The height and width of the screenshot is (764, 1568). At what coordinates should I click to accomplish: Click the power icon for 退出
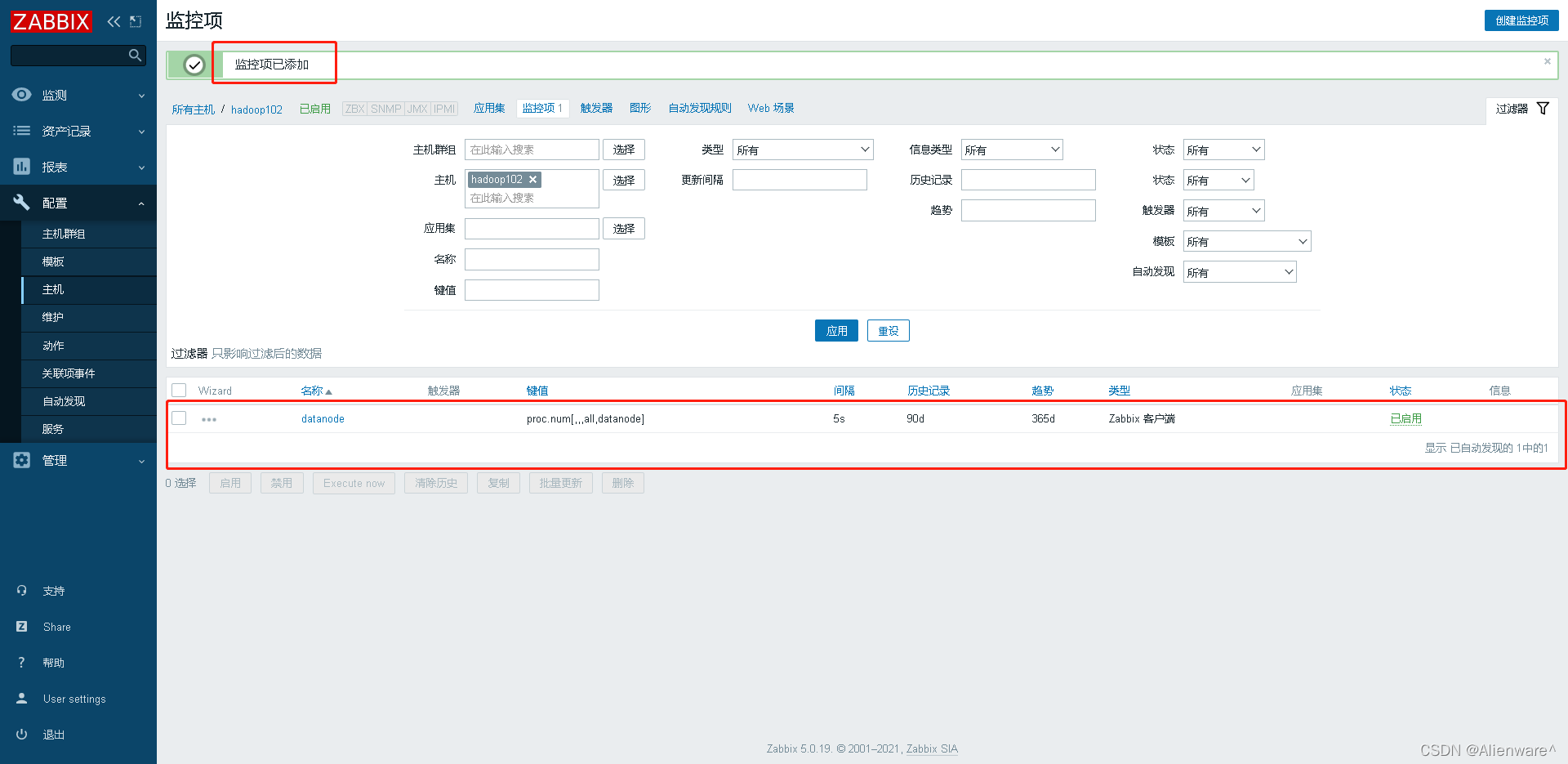tap(21, 735)
